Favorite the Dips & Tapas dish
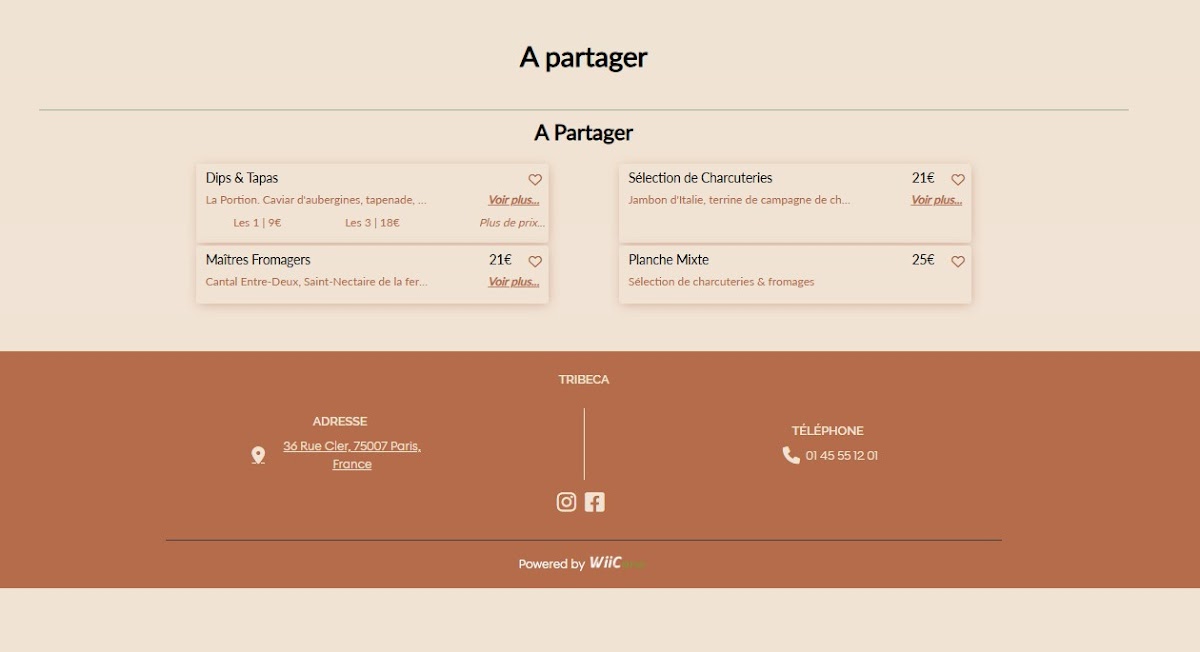This screenshot has height=652, width=1200. [535, 180]
